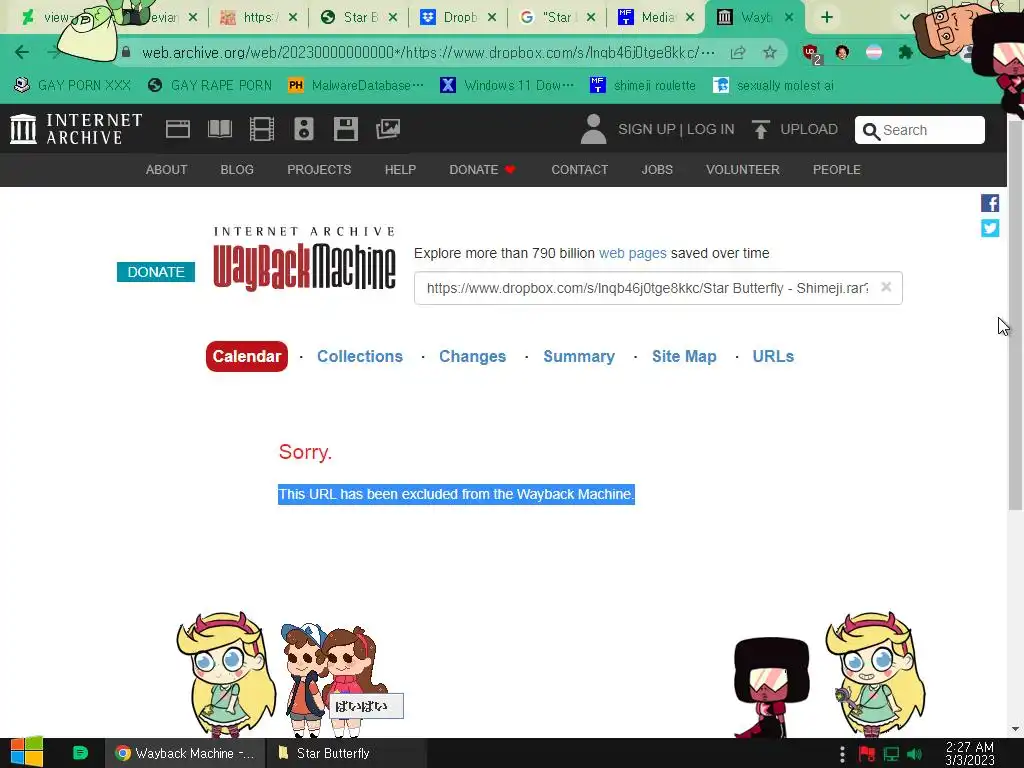
Task: Open the Internet Archive video film icon
Action: [x=262, y=129]
